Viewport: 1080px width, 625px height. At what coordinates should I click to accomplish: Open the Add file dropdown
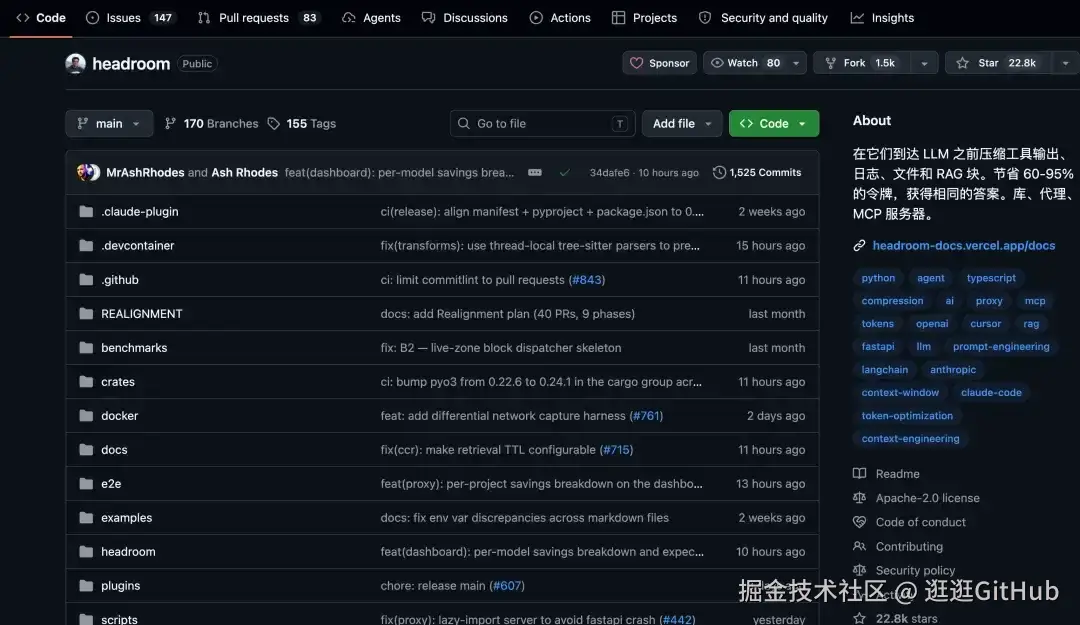tap(682, 123)
